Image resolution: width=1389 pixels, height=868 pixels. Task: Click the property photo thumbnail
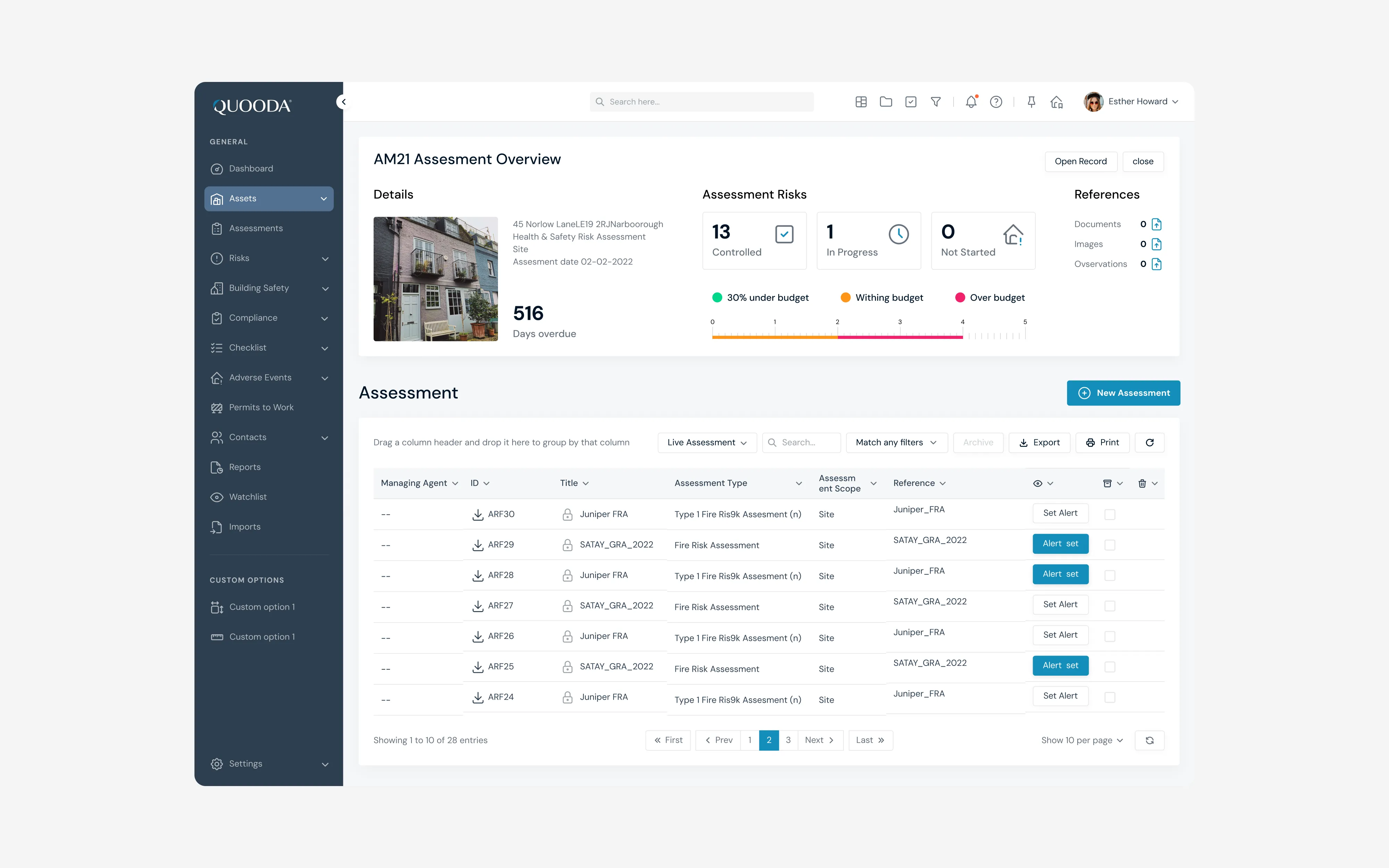point(436,279)
